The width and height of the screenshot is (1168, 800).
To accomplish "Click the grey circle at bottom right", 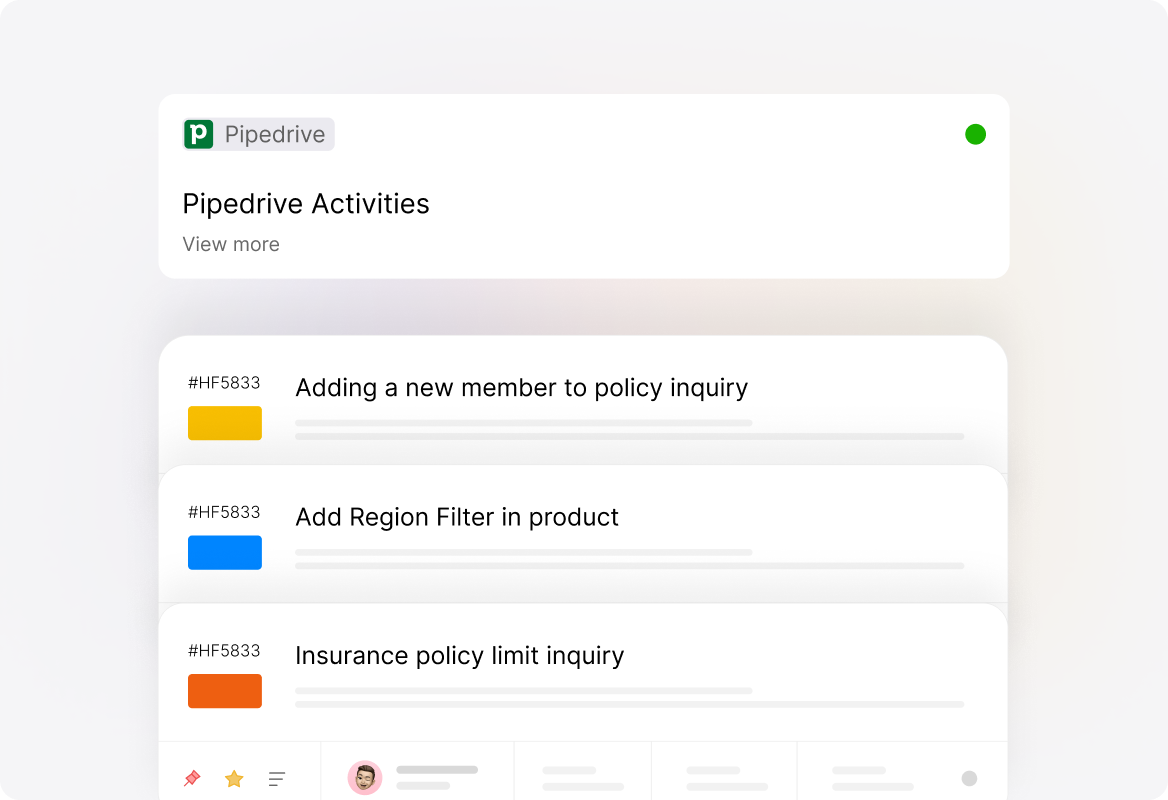I will 969,778.
